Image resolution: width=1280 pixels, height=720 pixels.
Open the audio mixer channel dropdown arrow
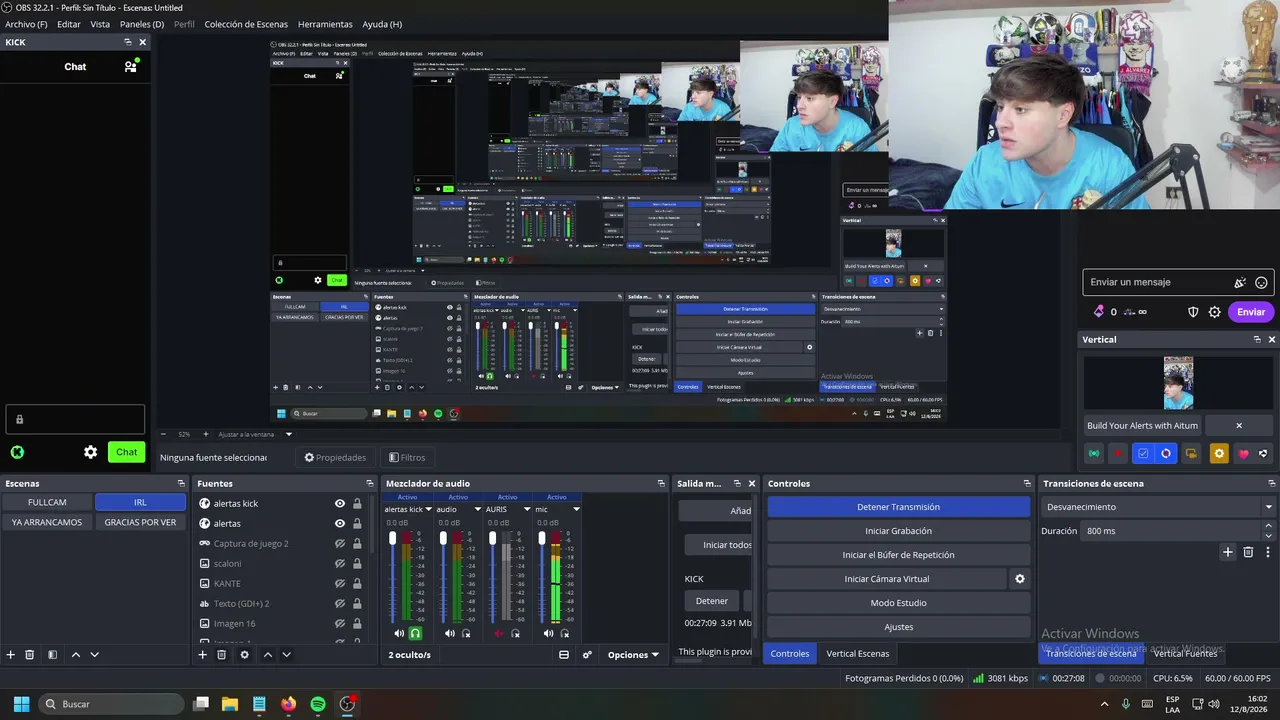(478, 509)
